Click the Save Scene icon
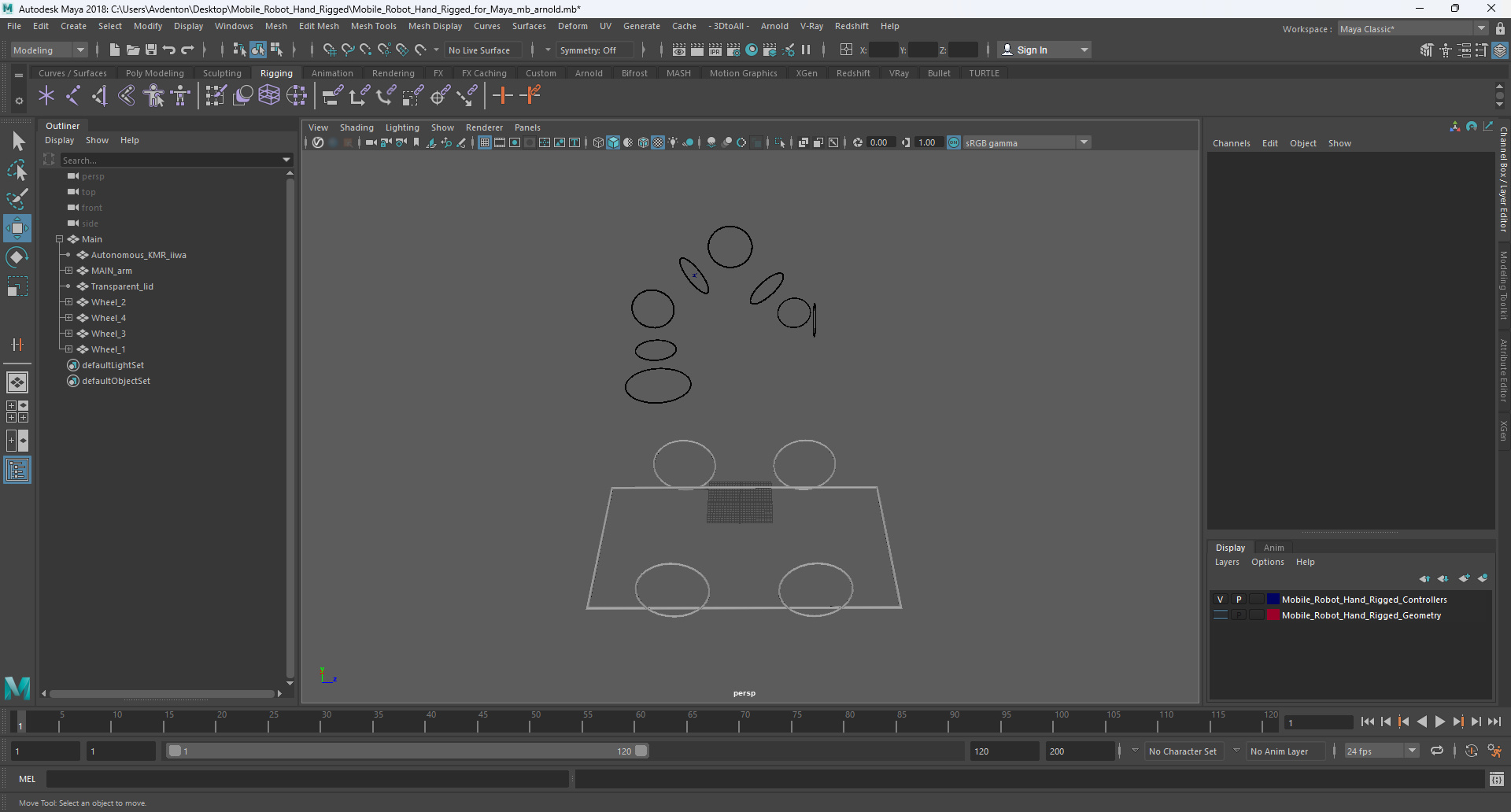Screen dimensions: 1511x812 (151, 50)
